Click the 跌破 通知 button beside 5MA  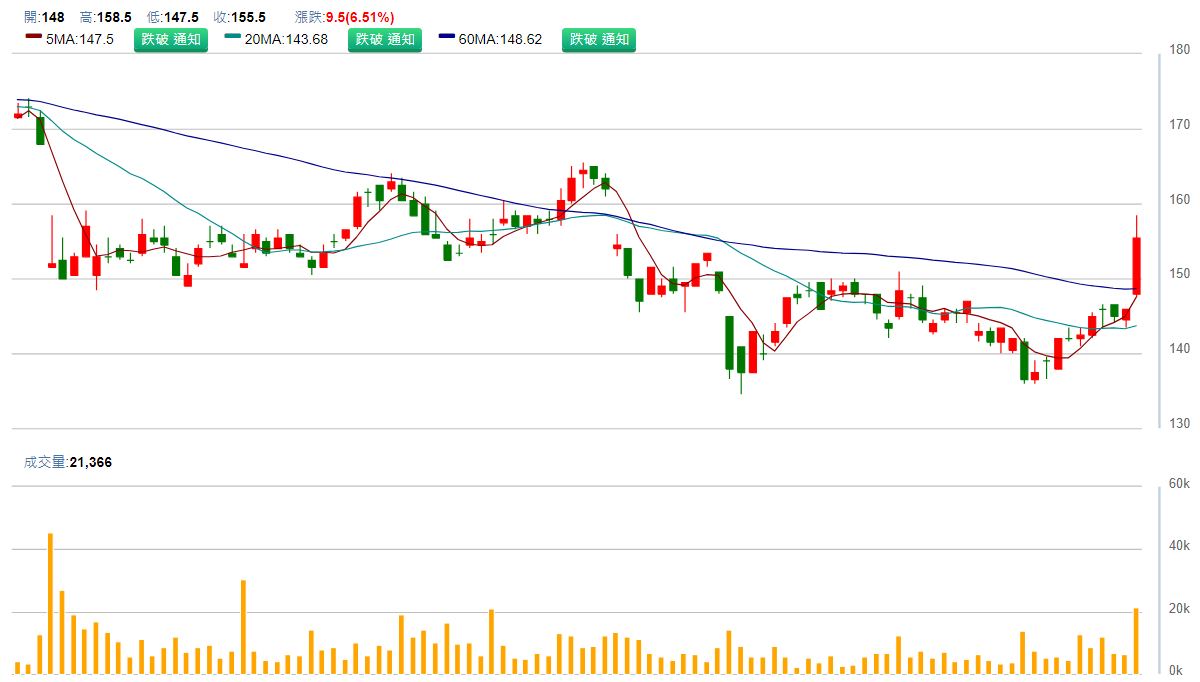click(x=171, y=39)
